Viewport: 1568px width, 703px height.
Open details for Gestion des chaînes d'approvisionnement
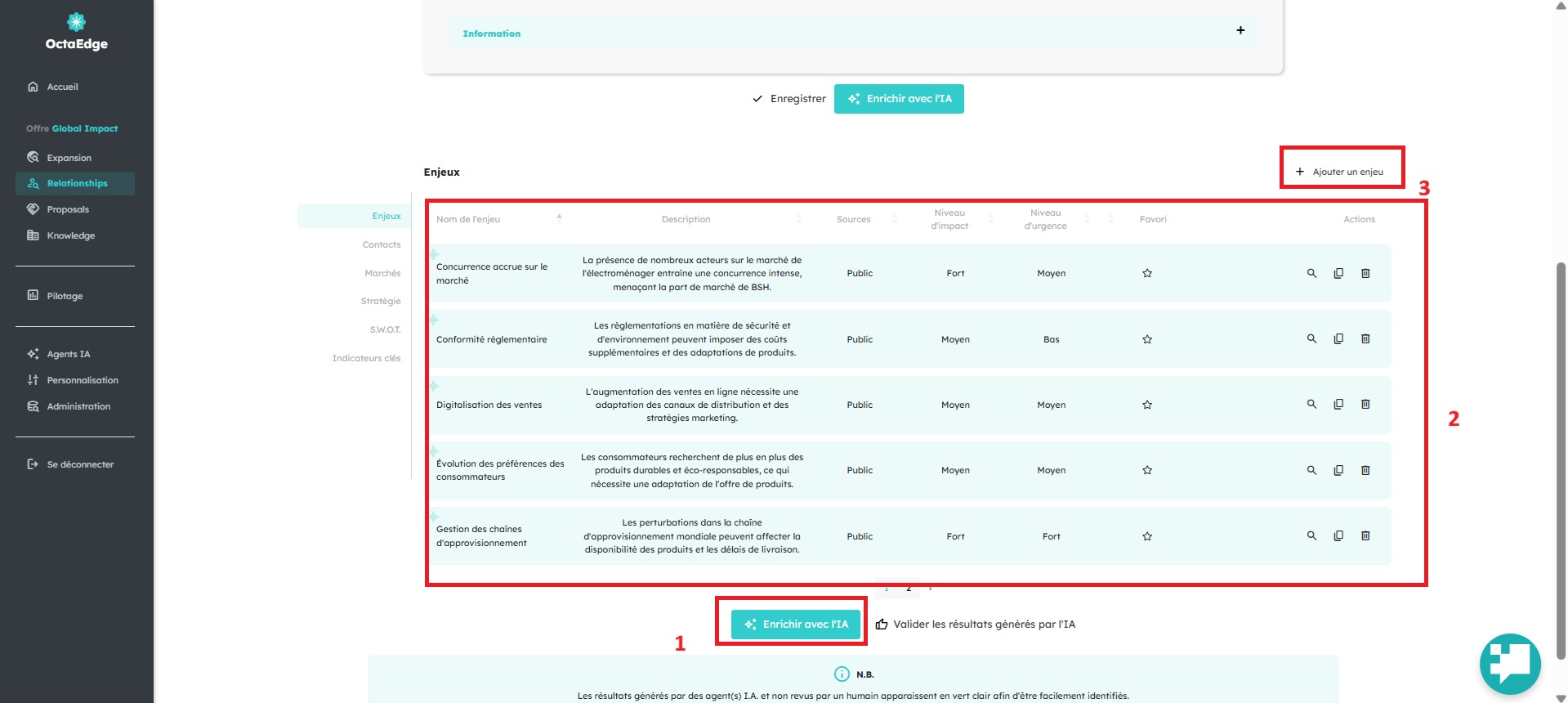(1311, 535)
